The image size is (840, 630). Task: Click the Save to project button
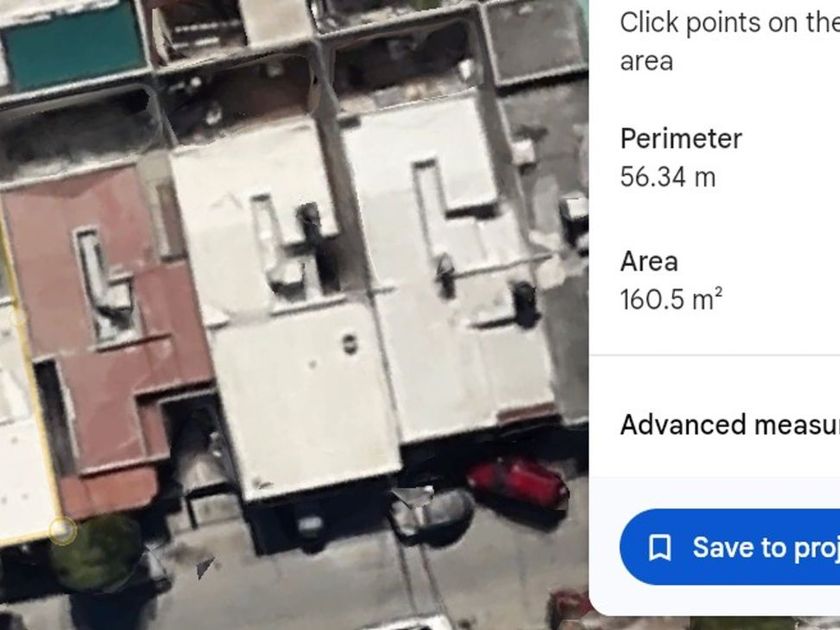pos(730,547)
